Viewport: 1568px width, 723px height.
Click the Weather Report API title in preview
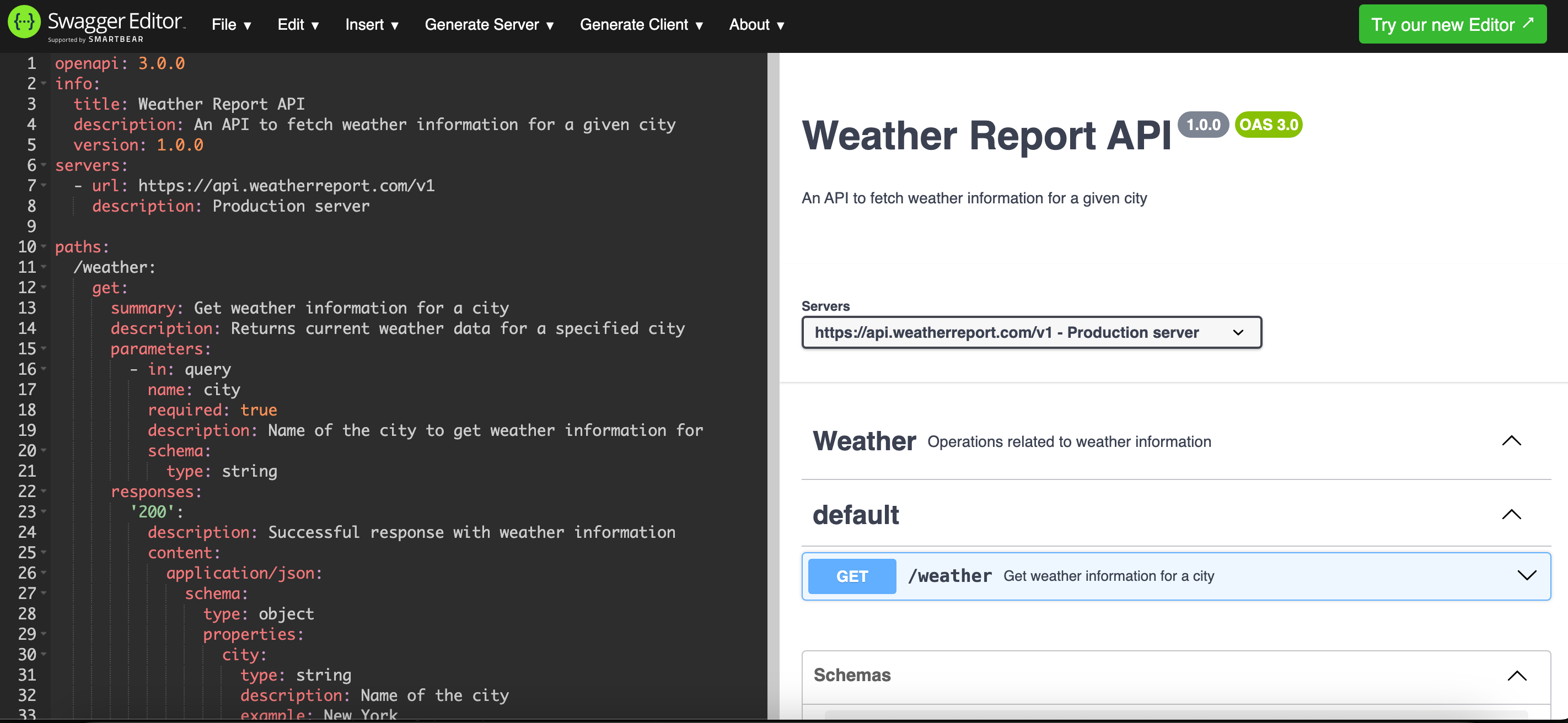(x=986, y=135)
